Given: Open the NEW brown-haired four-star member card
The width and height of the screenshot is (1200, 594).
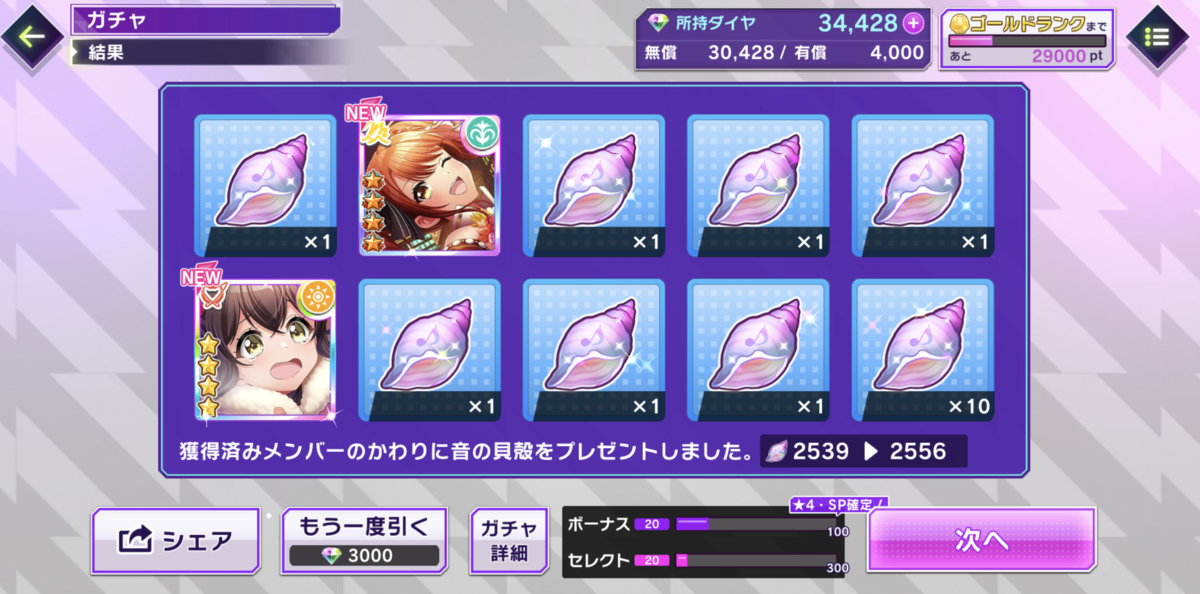Looking at the screenshot, I should (265, 349).
